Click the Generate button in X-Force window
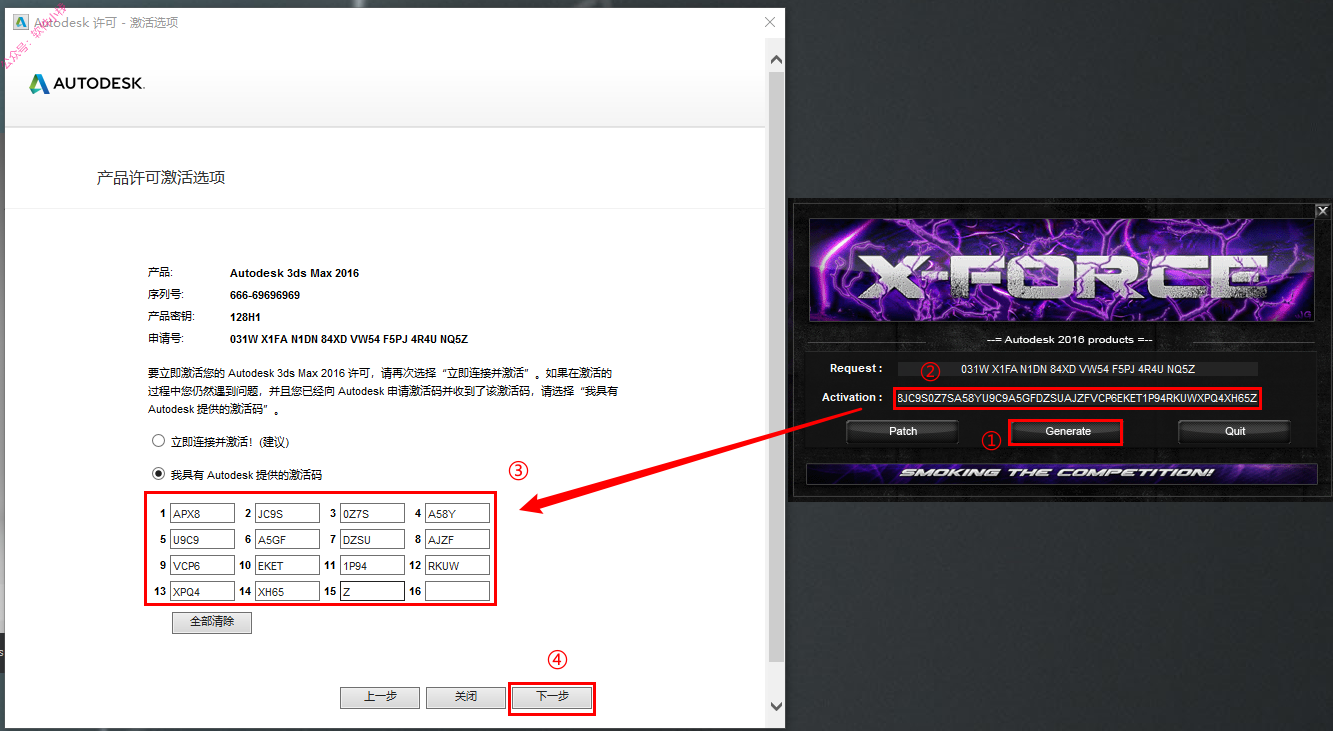This screenshot has width=1333, height=731. click(1068, 431)
